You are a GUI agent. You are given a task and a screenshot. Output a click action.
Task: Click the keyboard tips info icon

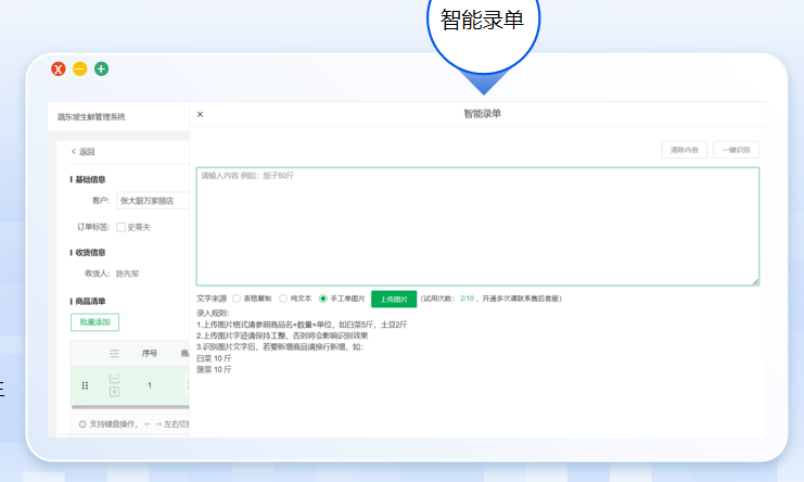point(82,424)
